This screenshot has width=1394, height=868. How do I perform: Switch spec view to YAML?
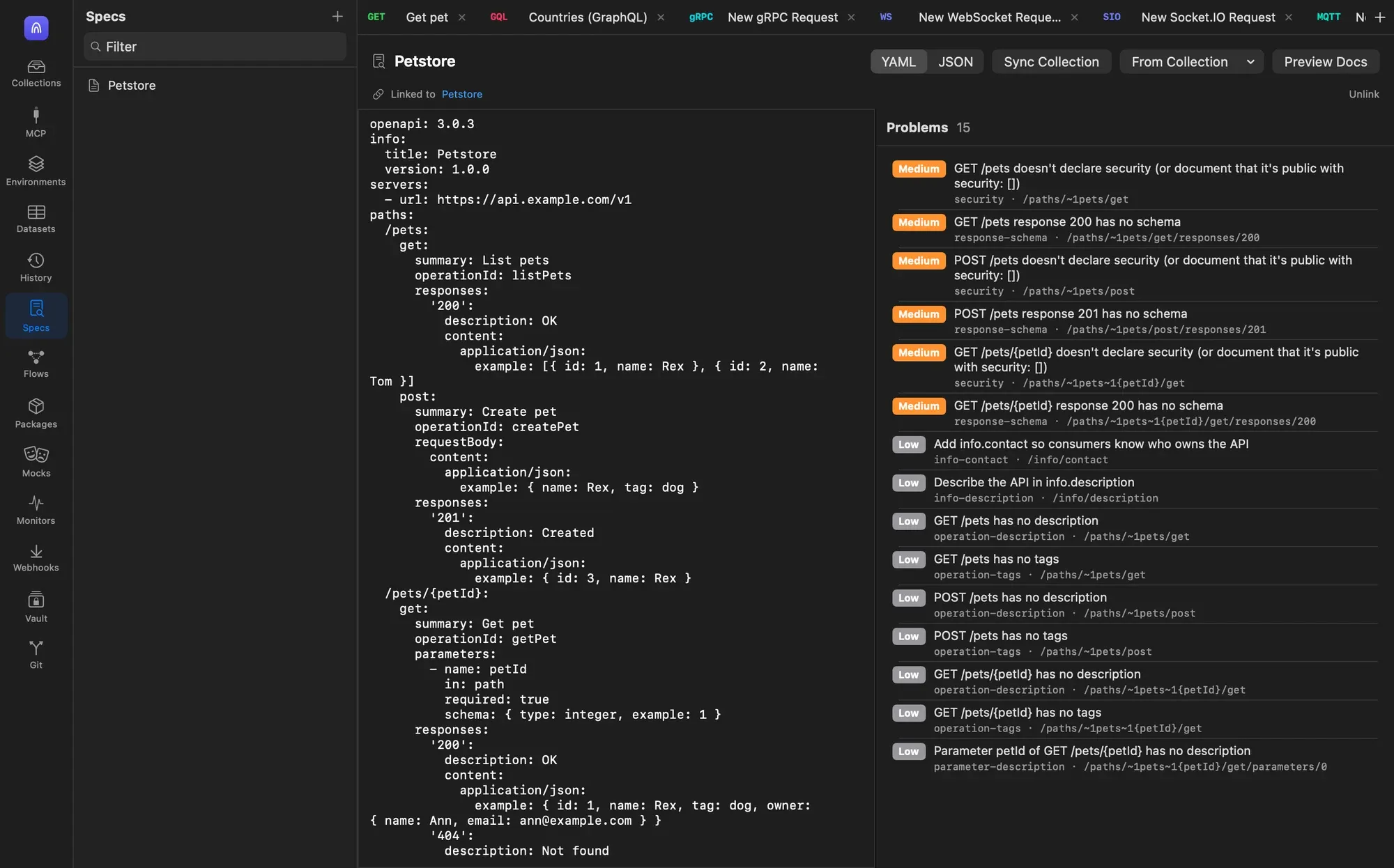coord(898,61)
